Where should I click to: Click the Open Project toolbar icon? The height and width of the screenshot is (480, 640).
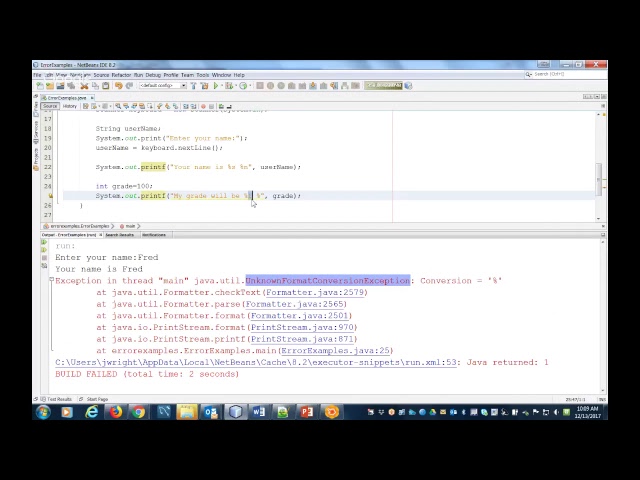60,86
